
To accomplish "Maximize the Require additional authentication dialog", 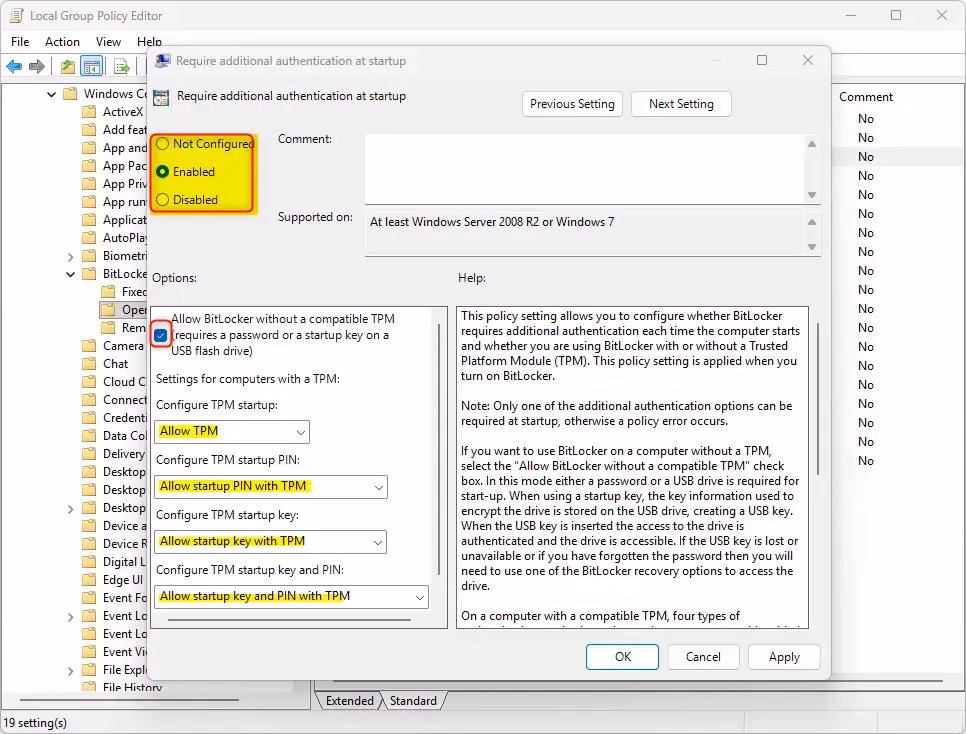I will pos(762,60).
